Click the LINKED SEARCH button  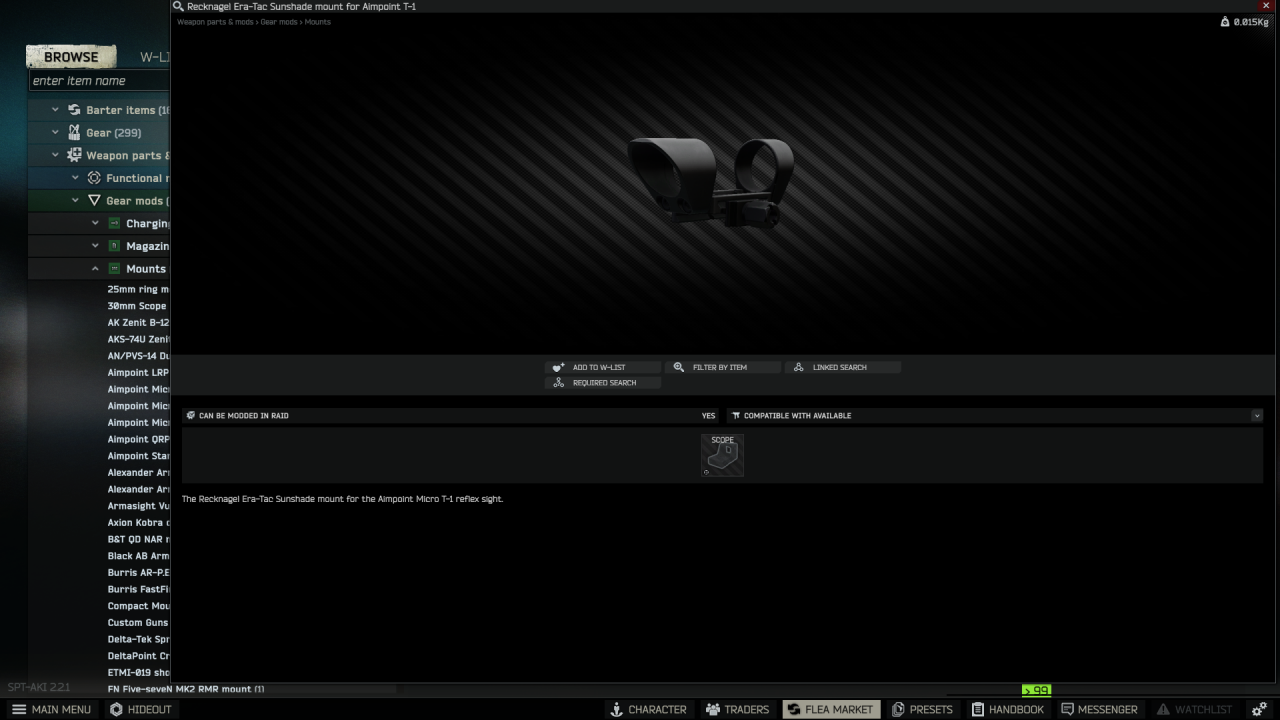tap(843, 367)
